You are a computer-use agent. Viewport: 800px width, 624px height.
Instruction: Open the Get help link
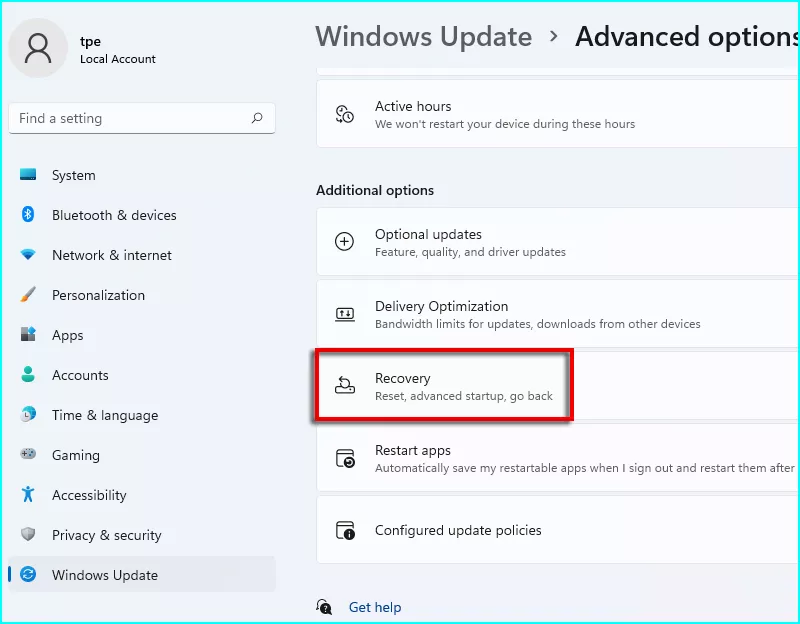pyautogui.click(x=375, y=607)
